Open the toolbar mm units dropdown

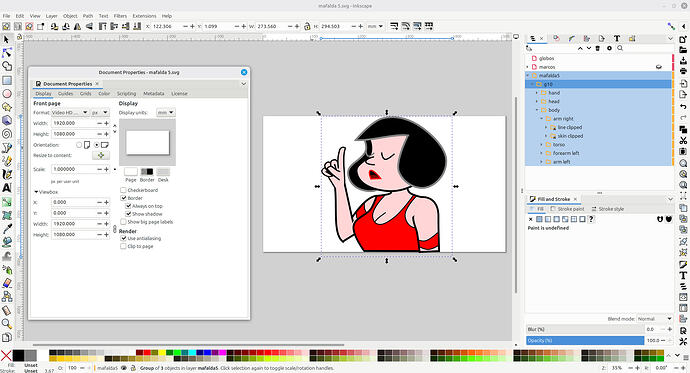[x=375, y=26]
